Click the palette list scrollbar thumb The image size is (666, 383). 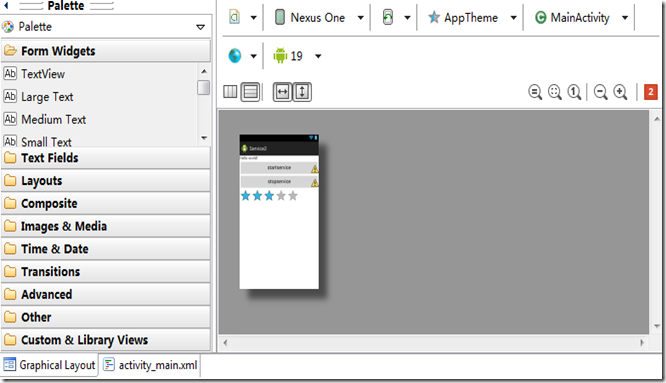[204, 87]
